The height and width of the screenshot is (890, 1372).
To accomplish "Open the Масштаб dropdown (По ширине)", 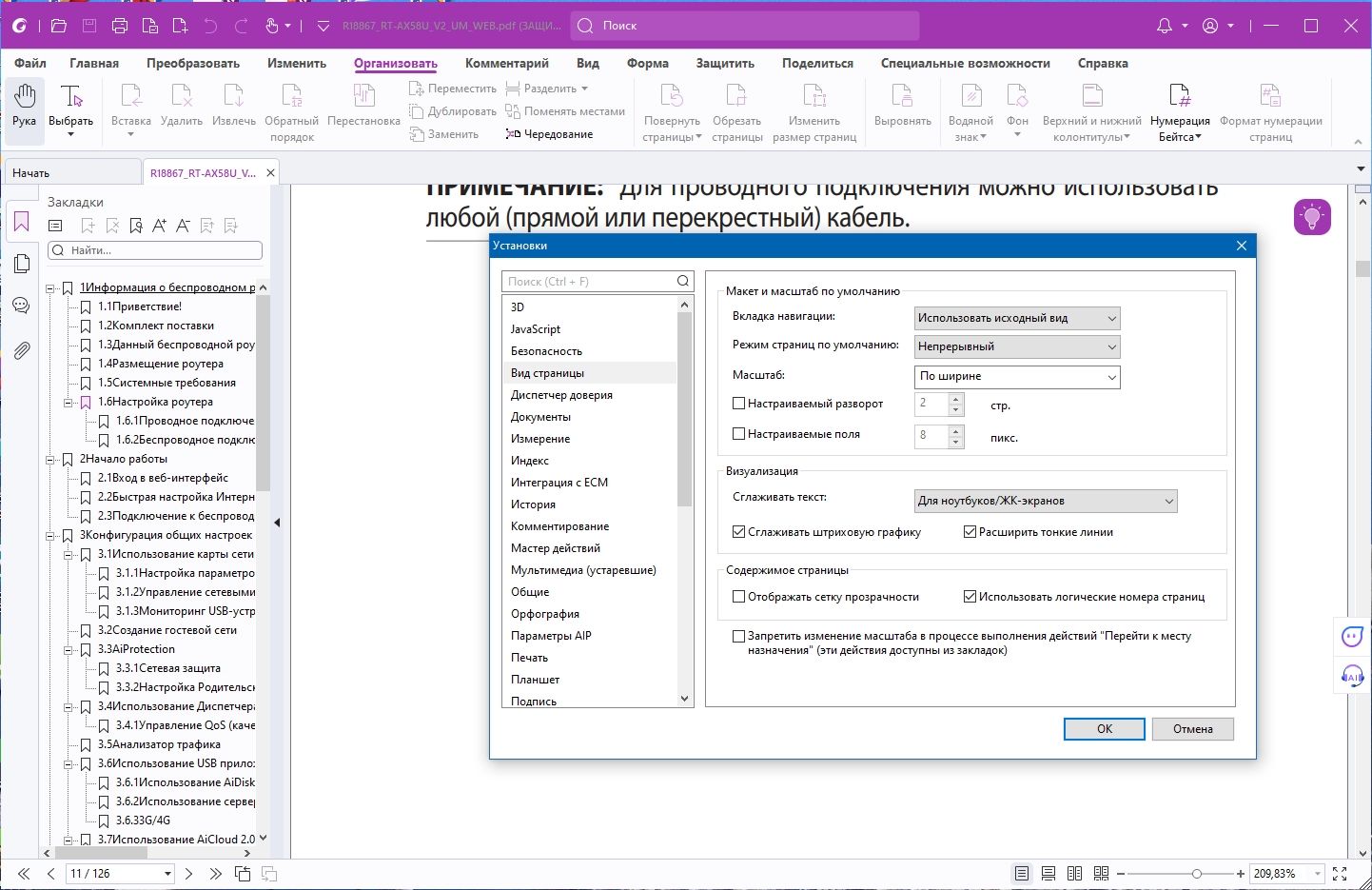I will [1017, 377].
